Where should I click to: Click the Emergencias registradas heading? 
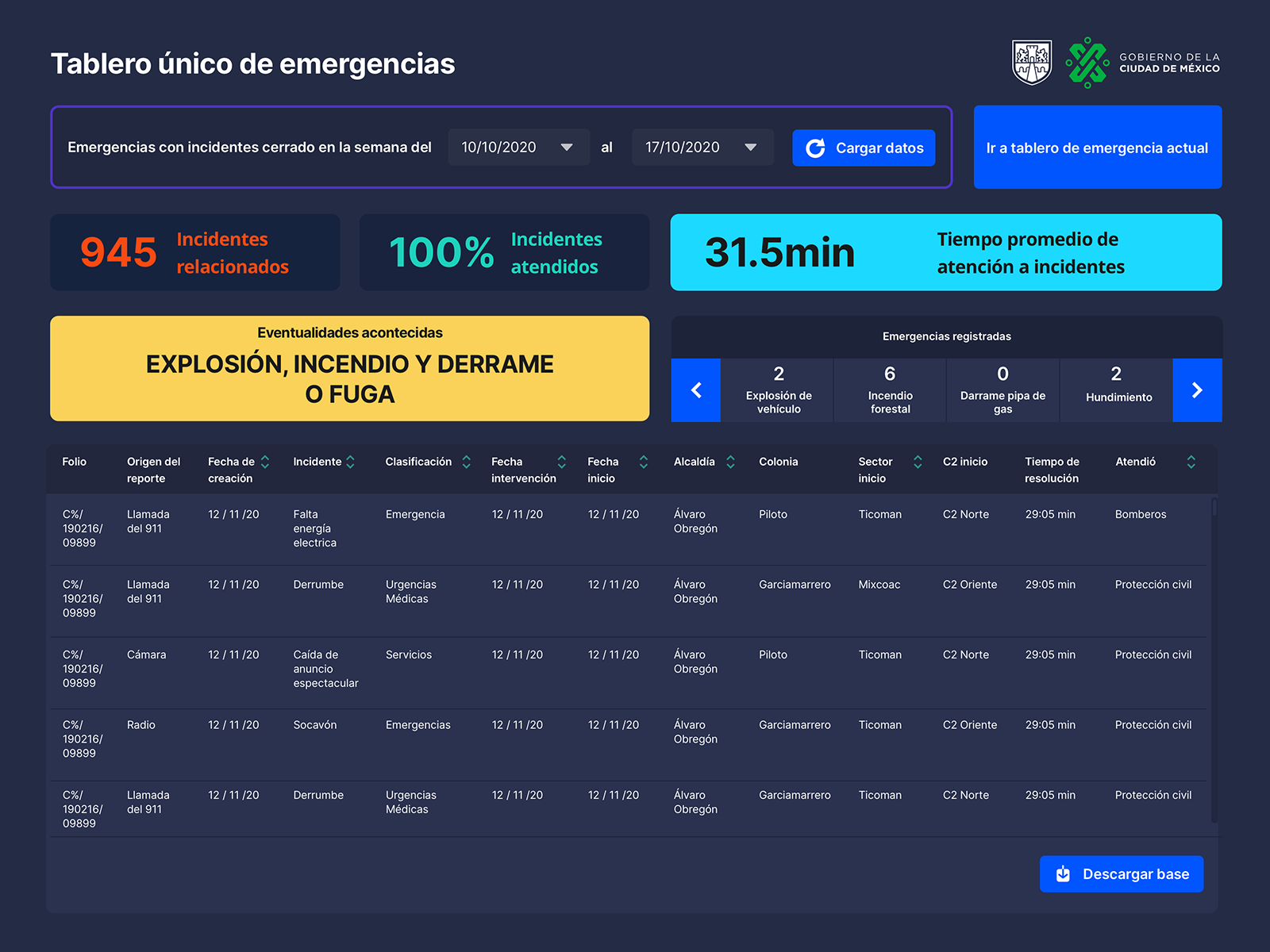point(947,336)
